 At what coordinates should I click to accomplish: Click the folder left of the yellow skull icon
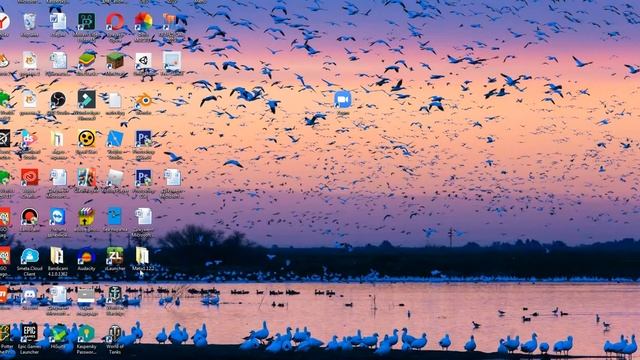click(x=57, y=139)
